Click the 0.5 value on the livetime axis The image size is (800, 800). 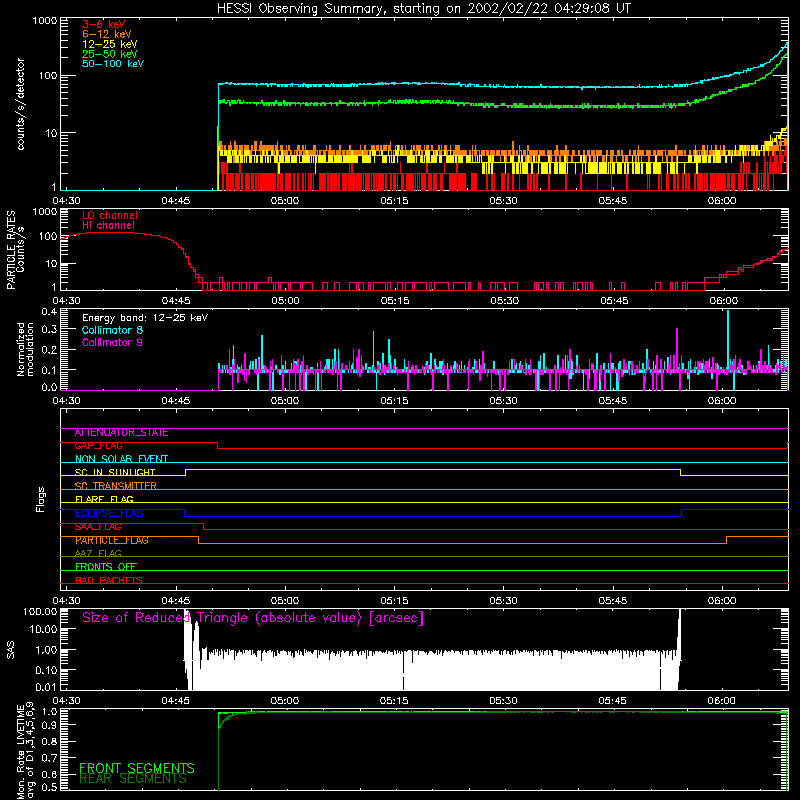49,787
